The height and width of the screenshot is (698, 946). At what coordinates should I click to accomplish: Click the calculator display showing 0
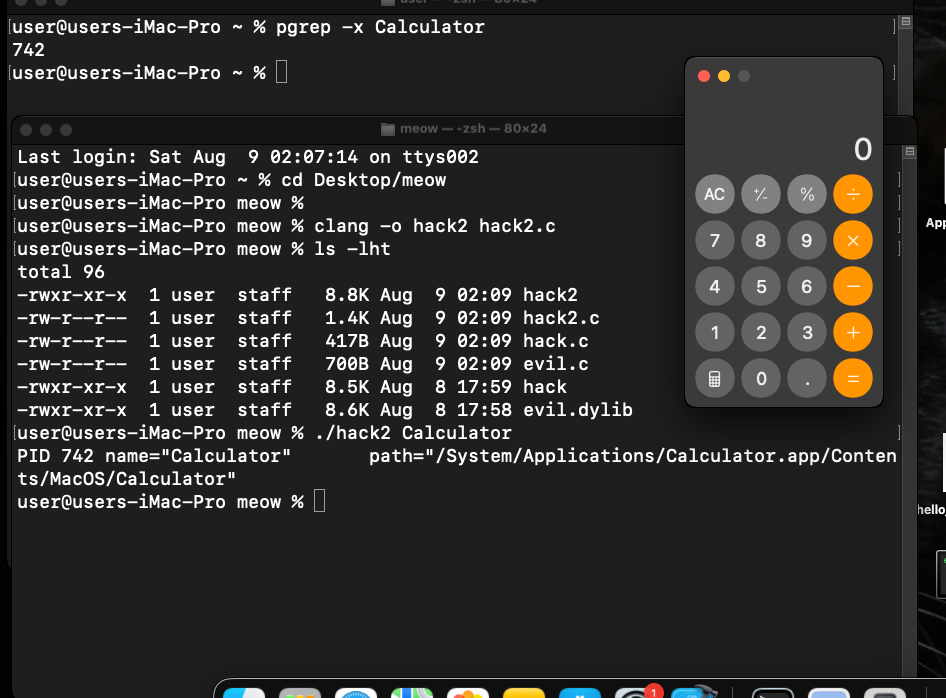(863, 149)
